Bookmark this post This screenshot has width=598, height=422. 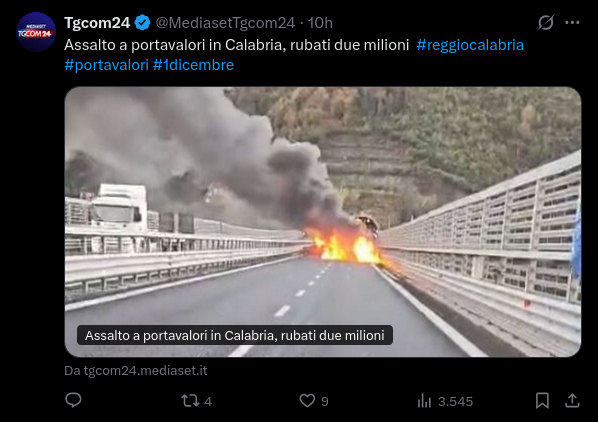542,401
